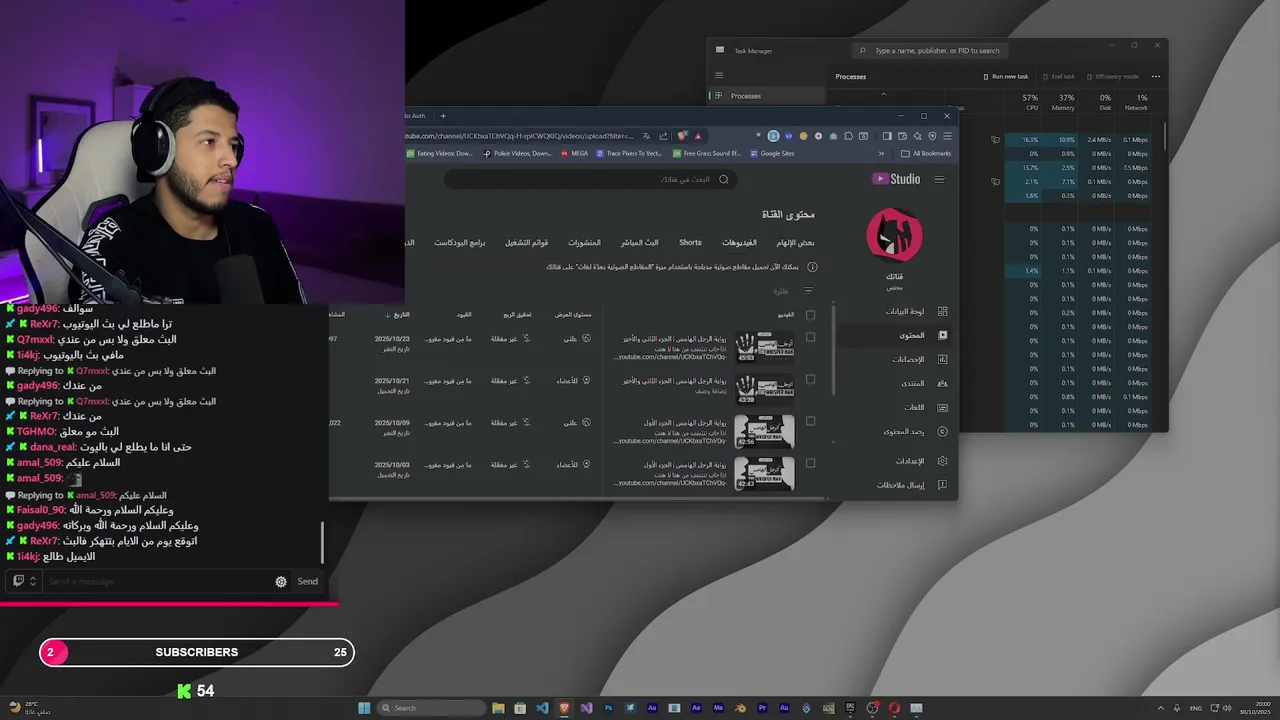Open visibility dropdown علني for first video
Viewport: 1280px width, 720px height.
point(577,338)
